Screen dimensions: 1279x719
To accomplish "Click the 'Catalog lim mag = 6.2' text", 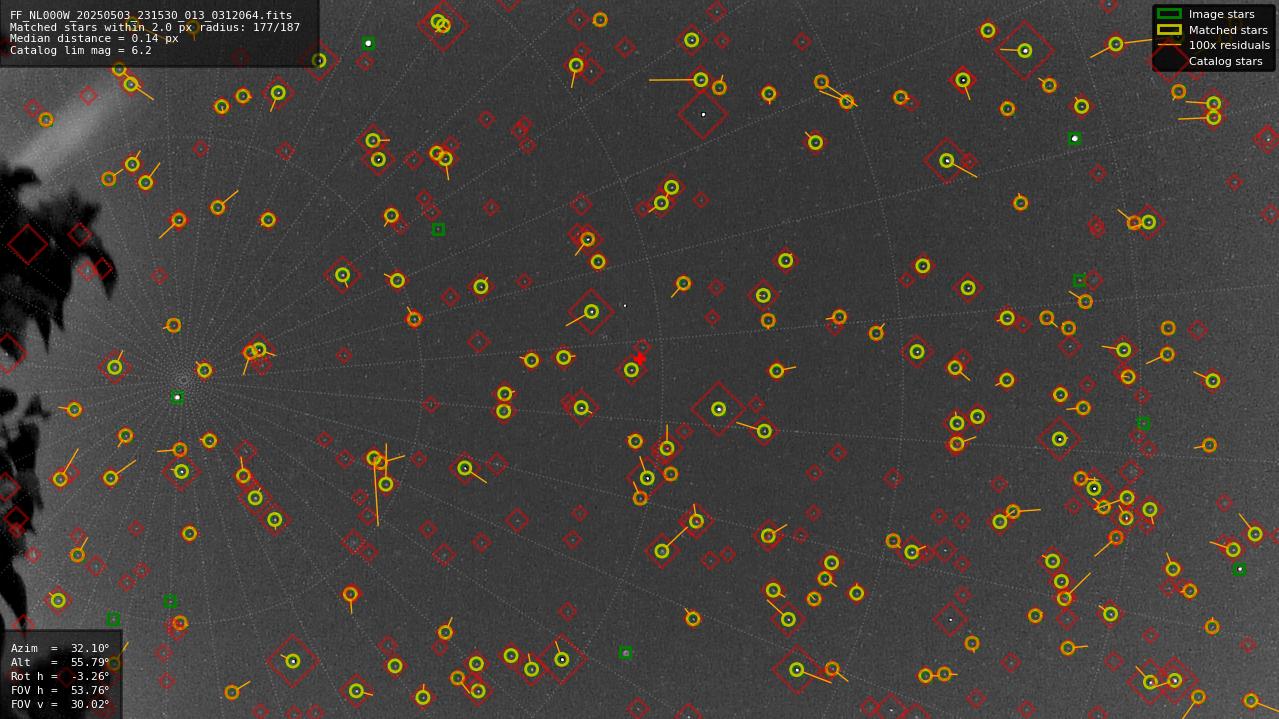I will [x=81, y=51].
